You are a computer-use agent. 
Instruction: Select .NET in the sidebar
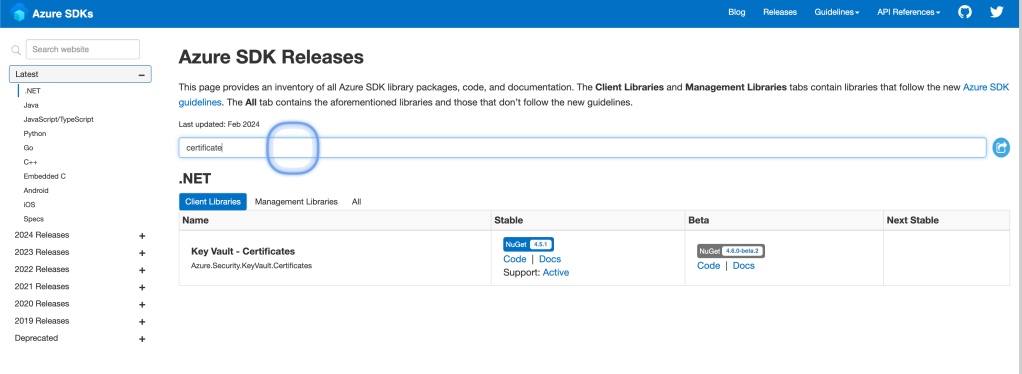coord(32,91)
